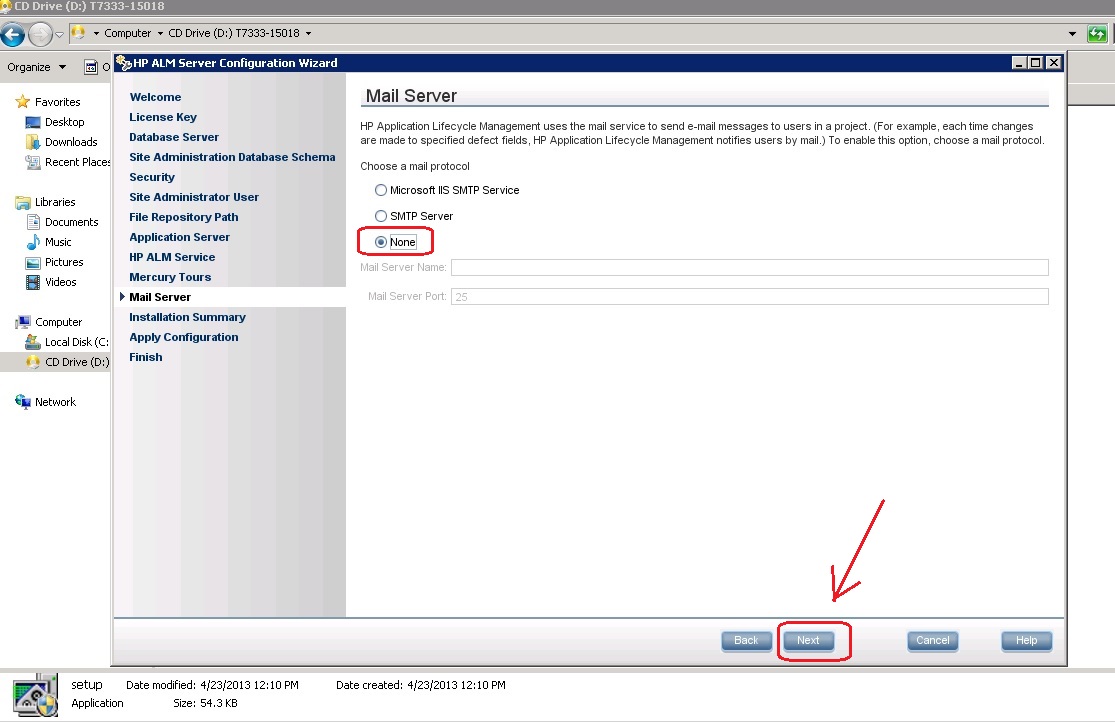Viewport: 1115px width, 723px height.
Task: Click the Videos library icon
Action: pyautogui.click(x=33, y=282)
